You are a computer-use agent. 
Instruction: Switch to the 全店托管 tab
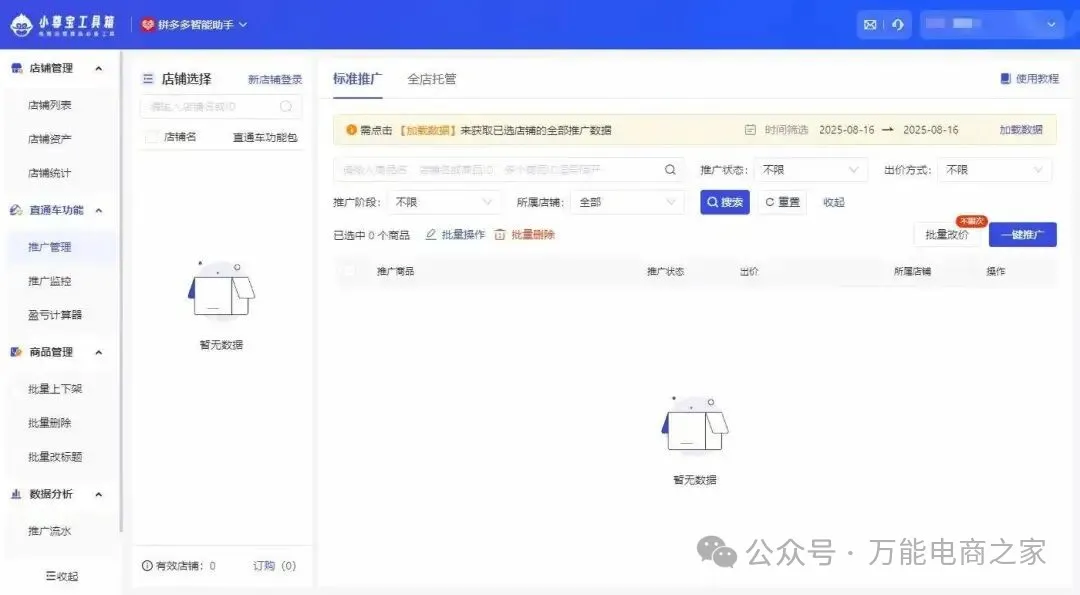(x=431, y=79)
